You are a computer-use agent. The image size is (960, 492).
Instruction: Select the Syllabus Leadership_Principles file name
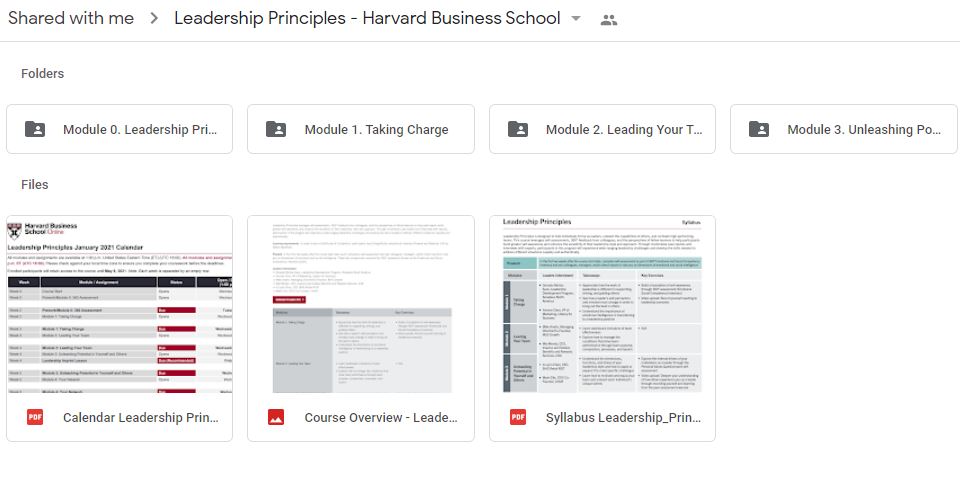click(x=623, y=417)
